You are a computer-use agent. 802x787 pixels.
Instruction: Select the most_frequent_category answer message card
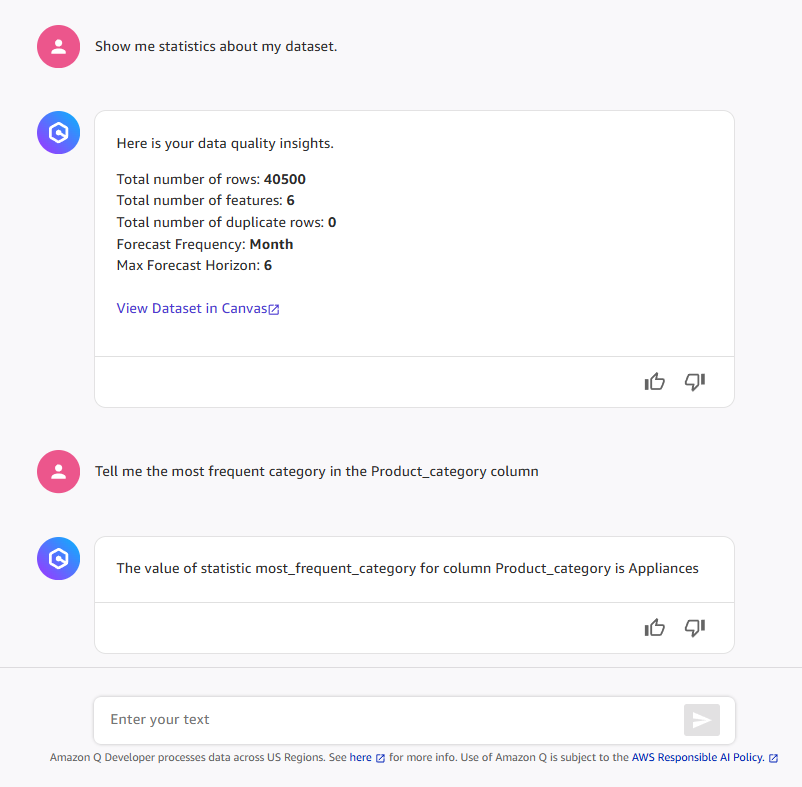click(x=414, y=568)
